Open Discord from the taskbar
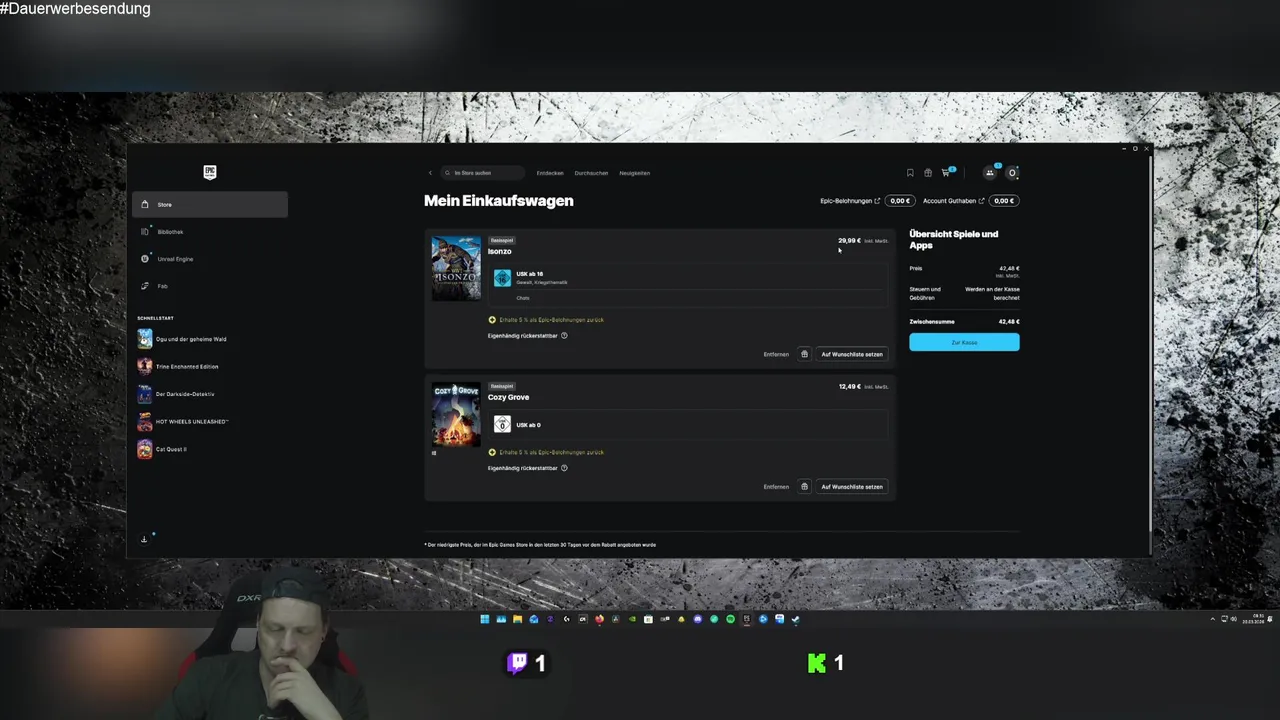Image resolution: width=1280 pixels, height=720 pixels. coord(698,619)
